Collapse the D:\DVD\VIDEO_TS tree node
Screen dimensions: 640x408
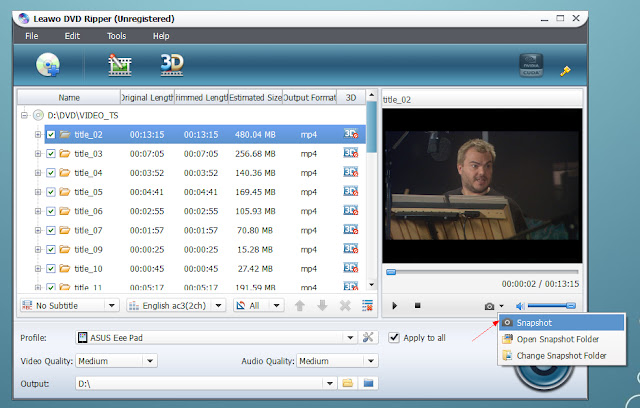click(x=24, y=115)
